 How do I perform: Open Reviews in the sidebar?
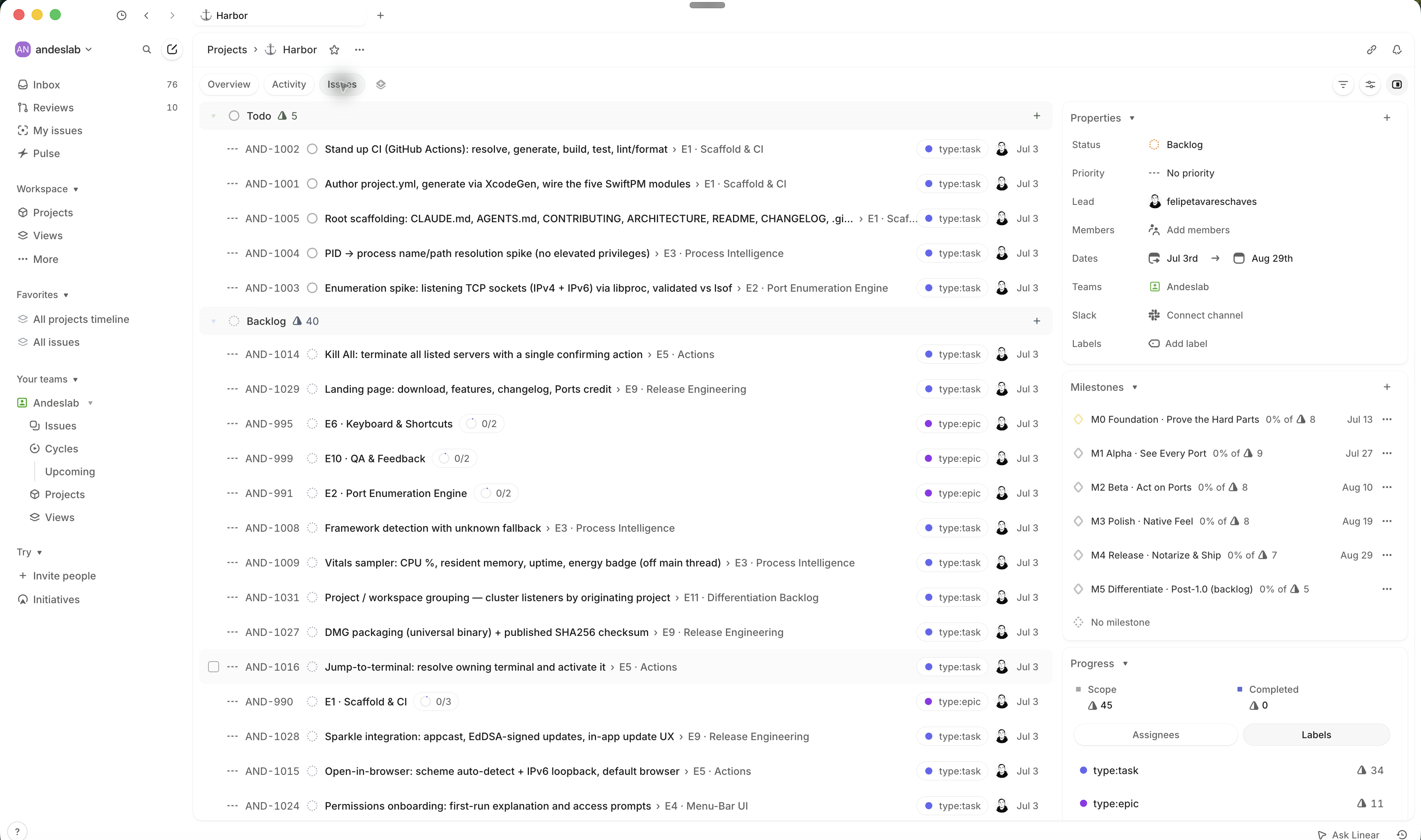(97, 107)
